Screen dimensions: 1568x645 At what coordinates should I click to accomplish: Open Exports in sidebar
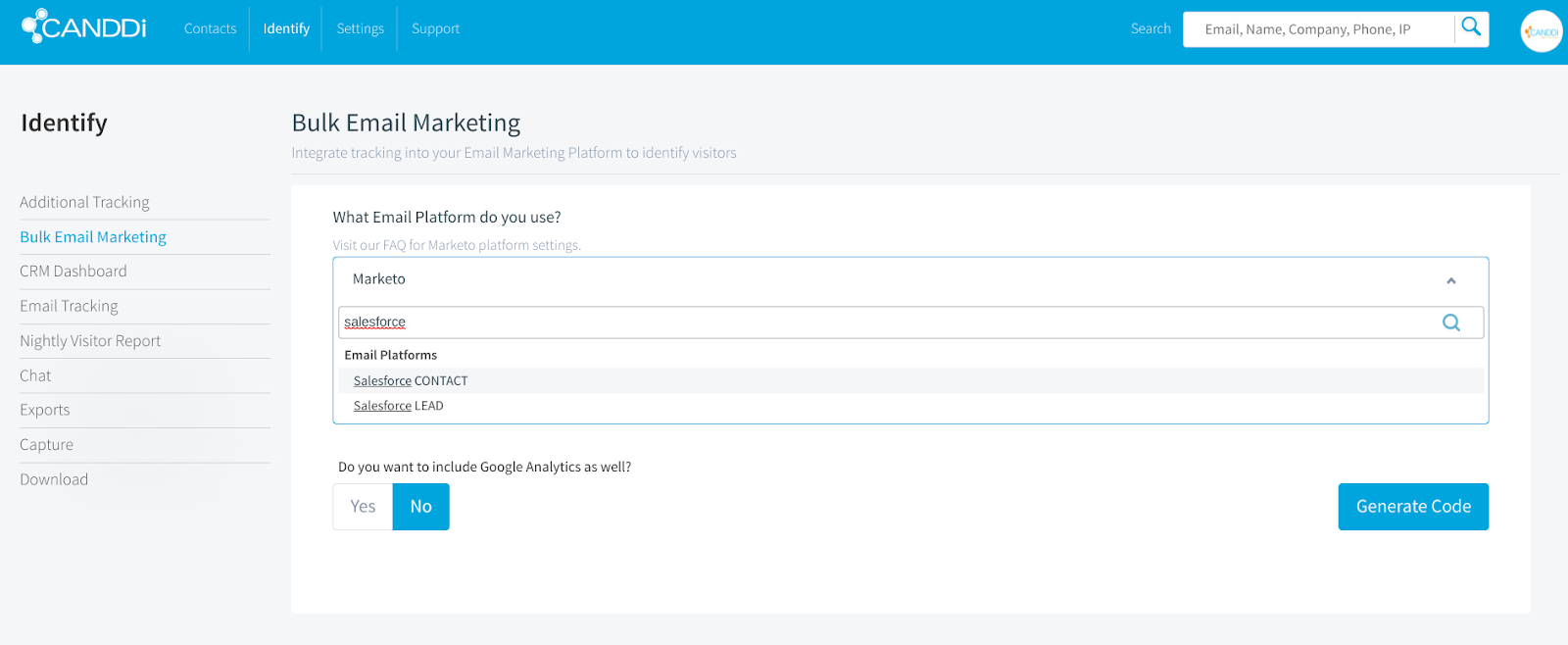click(45, 410)
